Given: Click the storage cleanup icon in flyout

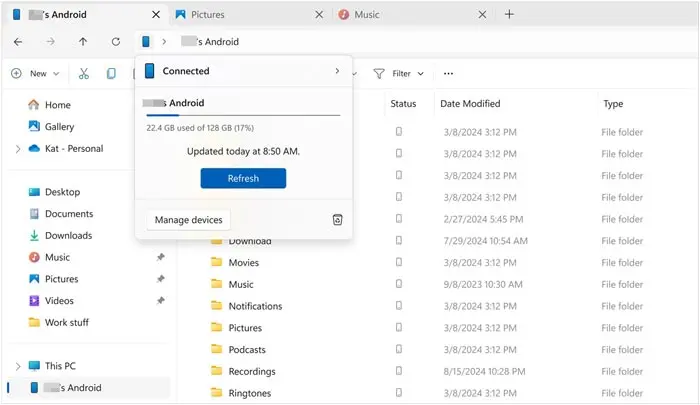Looking at the screenshot, I should pos(337,220).
